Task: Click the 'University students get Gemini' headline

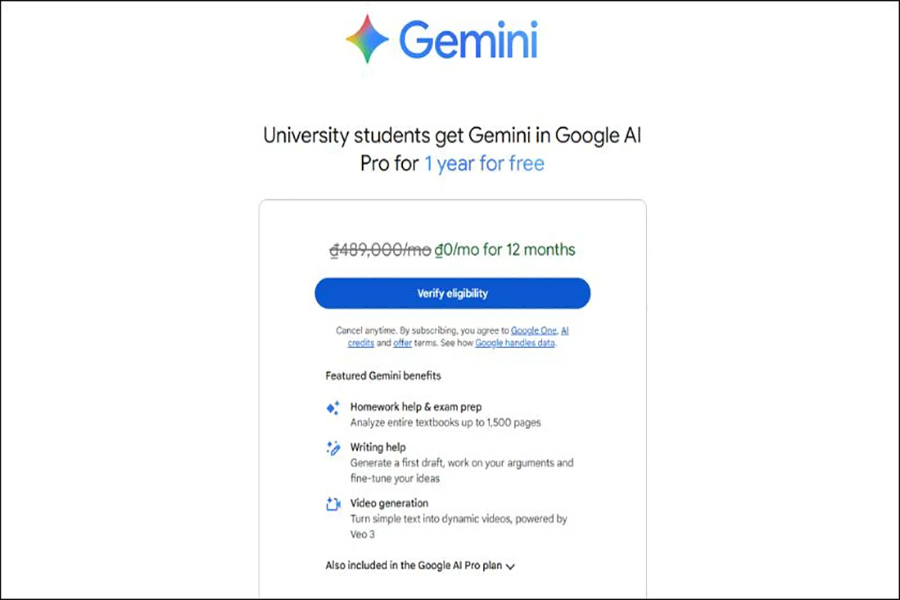Action: 451,135
